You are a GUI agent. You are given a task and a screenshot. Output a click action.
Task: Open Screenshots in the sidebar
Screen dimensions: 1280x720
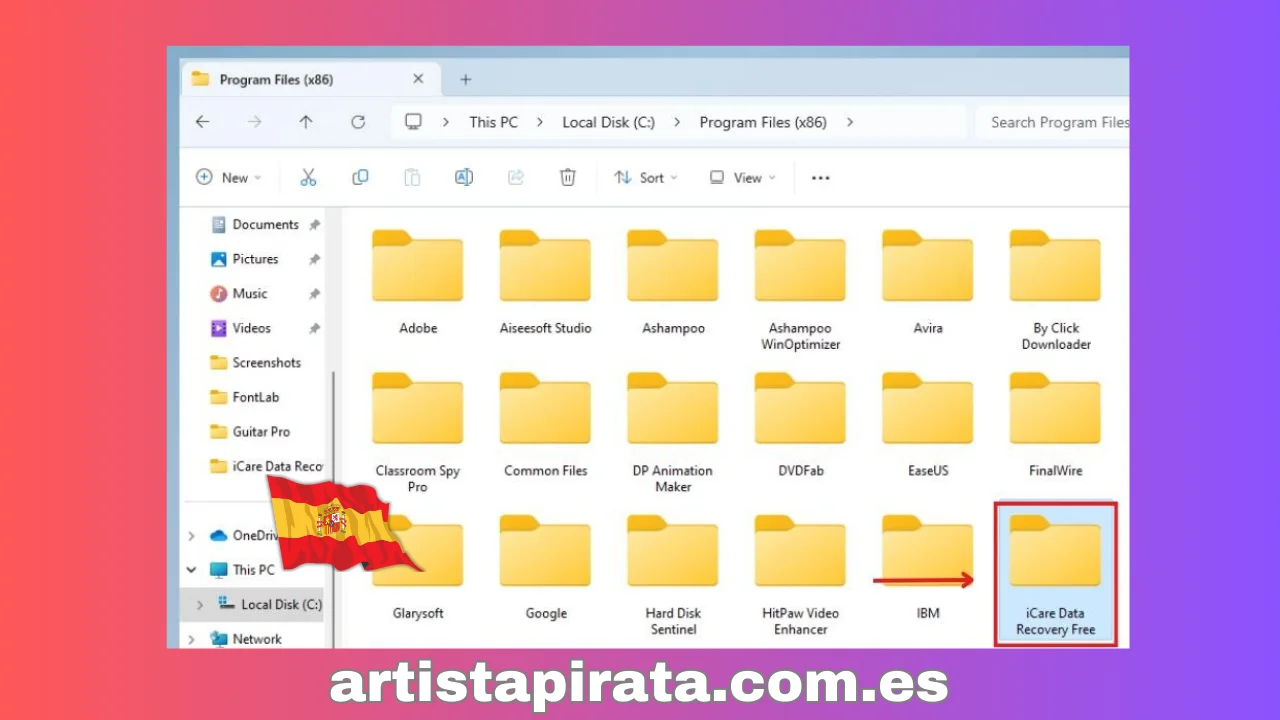click(266, 363)
